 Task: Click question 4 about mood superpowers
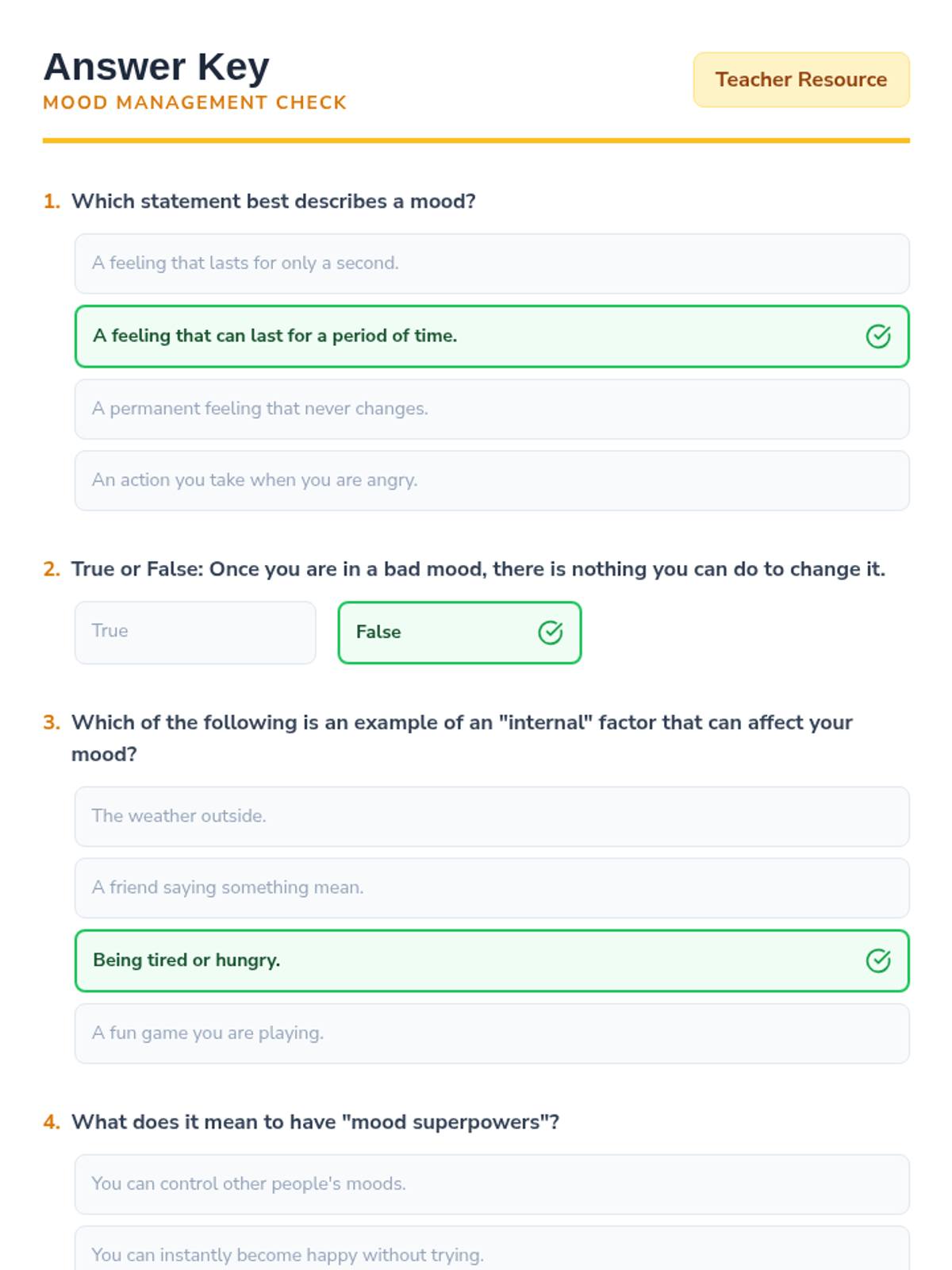pos(315,1122)
